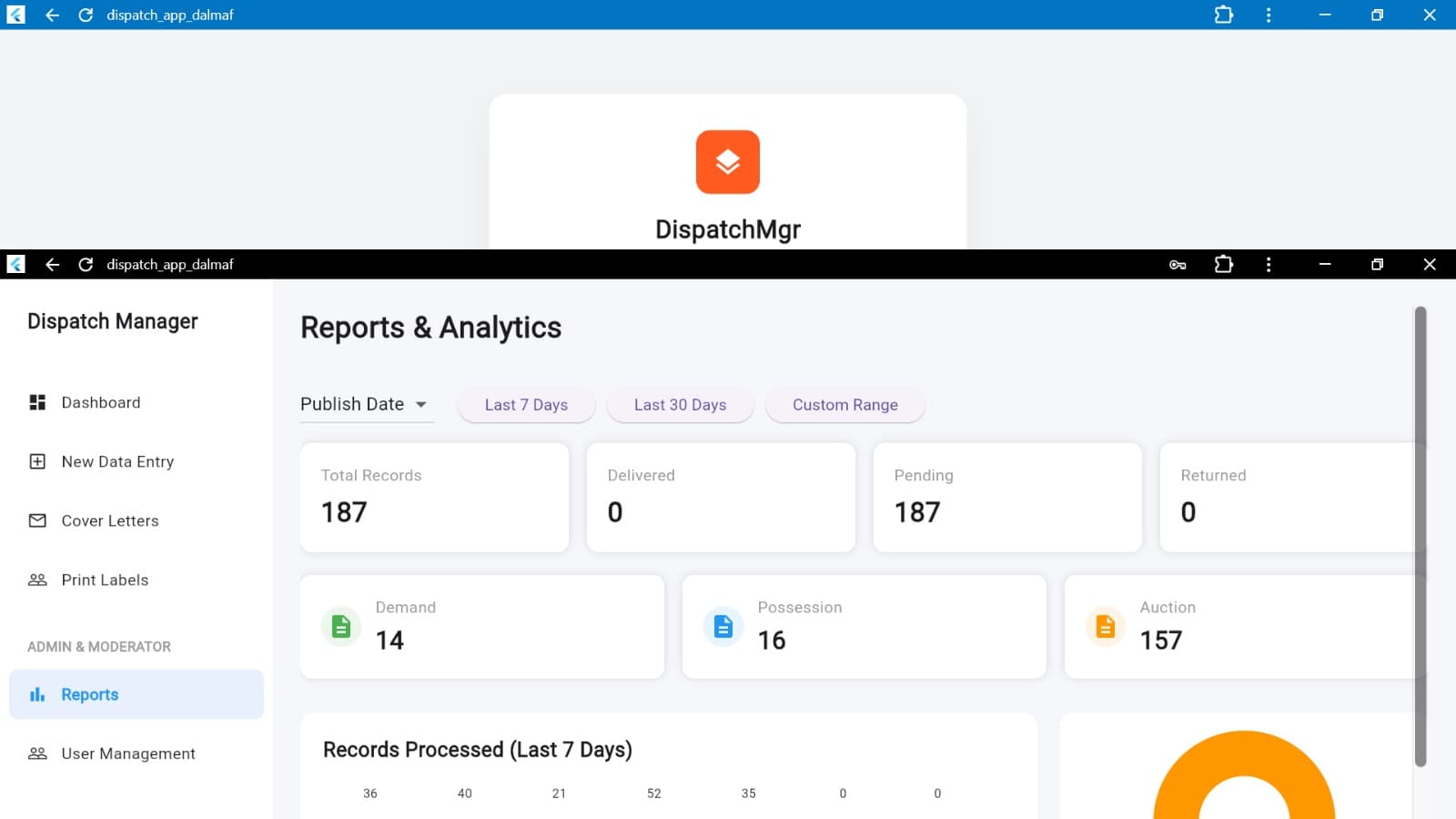Open Print Labels section
Image resolution: width=1456 pixels, height=819 pixels.
tap(136, 580)
